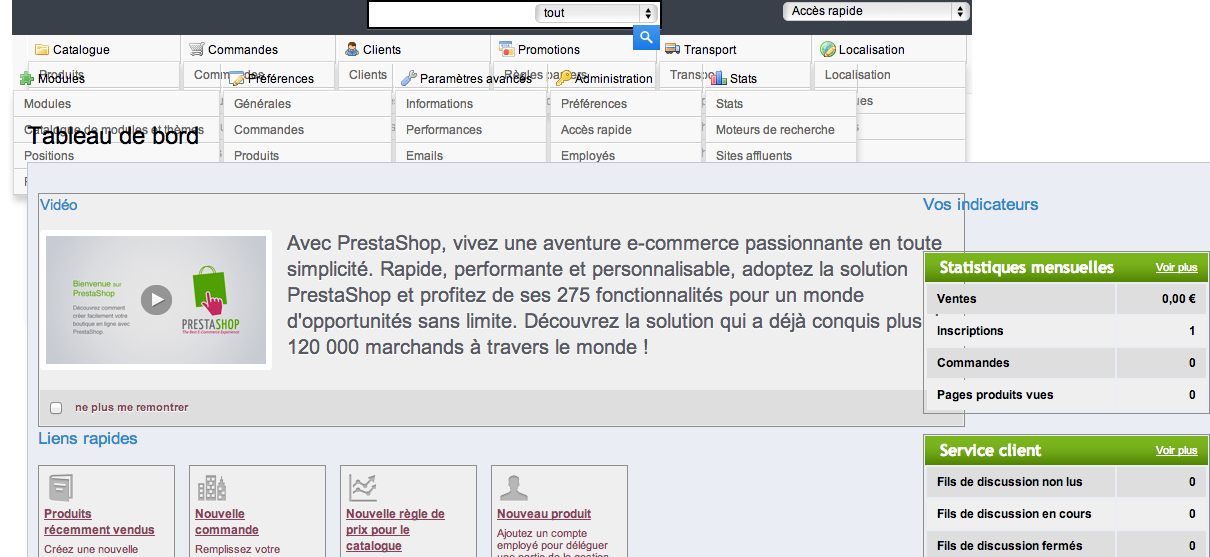Open the Clients person icon menu
The width and height of the screenshot is (1210, 557).
(x=352, y=50)
